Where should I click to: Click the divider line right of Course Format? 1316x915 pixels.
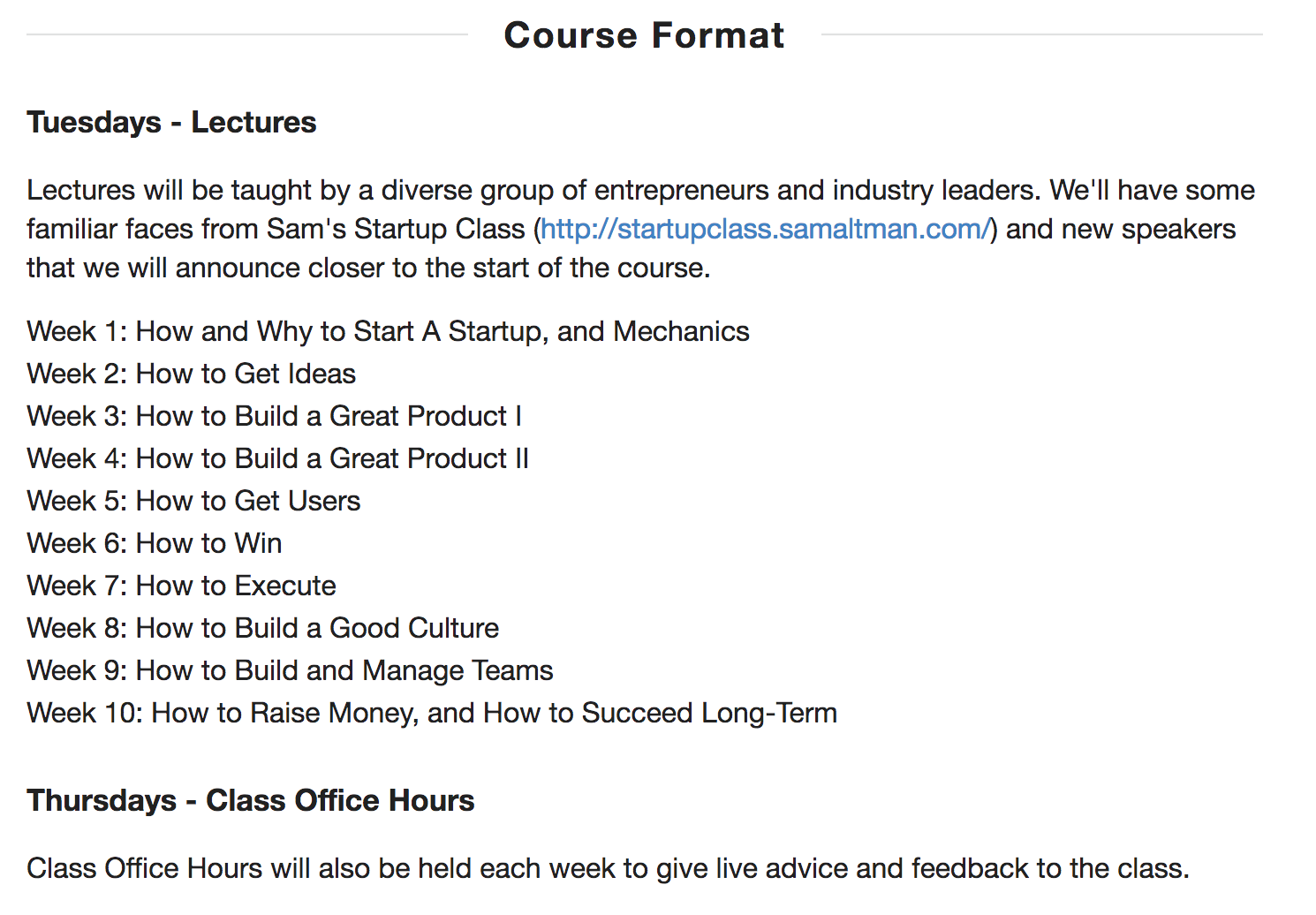pyautogui.click(x=1042, y=35)
